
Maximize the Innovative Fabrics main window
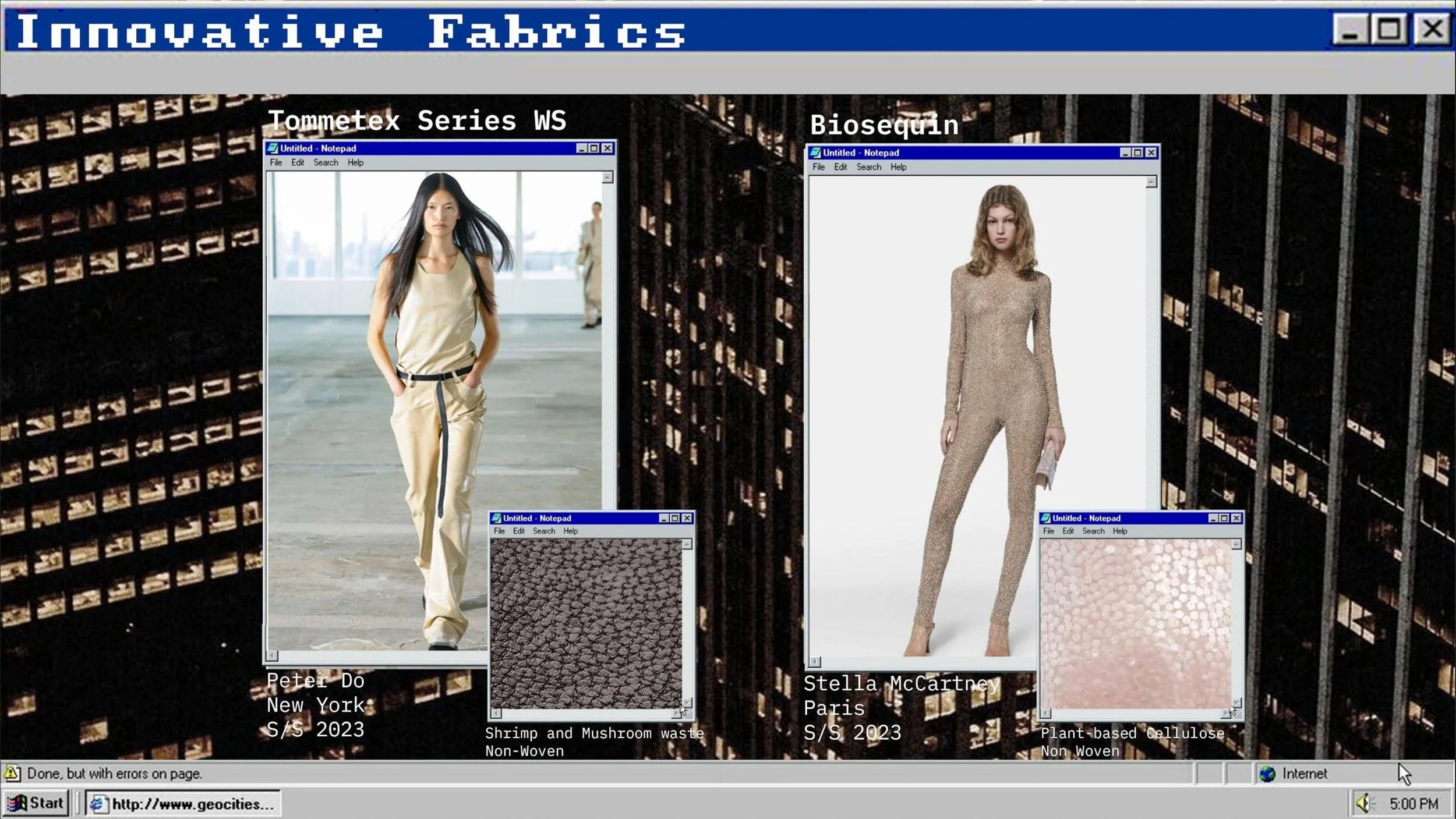pos(1389,29)
